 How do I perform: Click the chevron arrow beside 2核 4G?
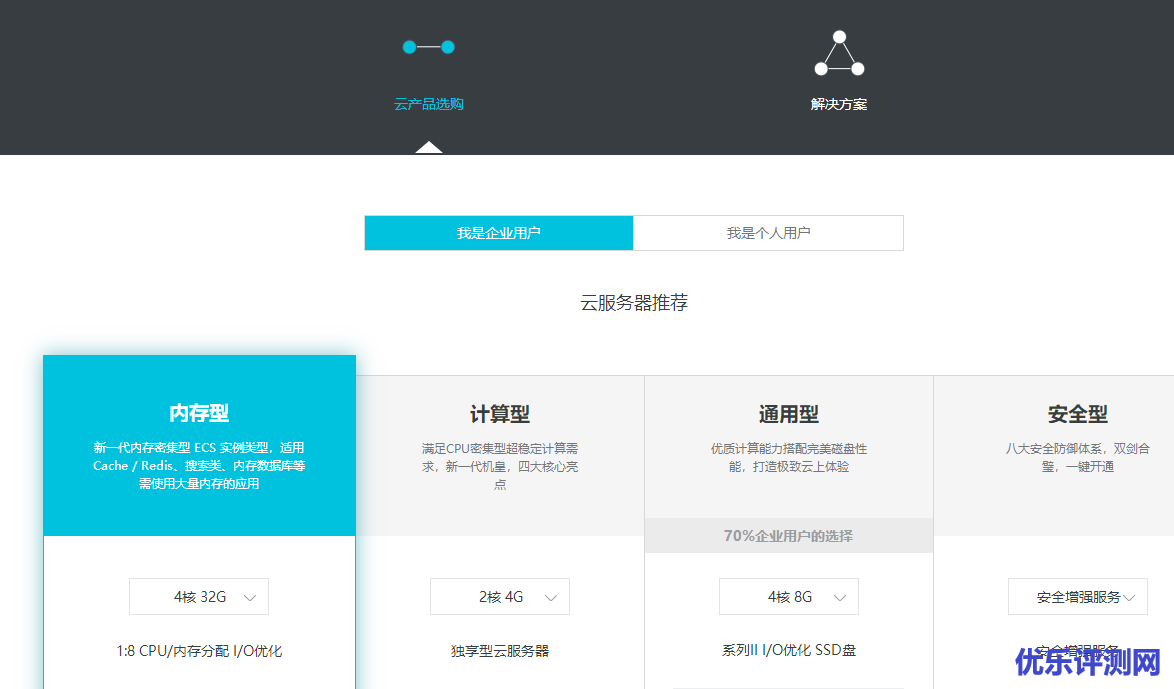551,598
